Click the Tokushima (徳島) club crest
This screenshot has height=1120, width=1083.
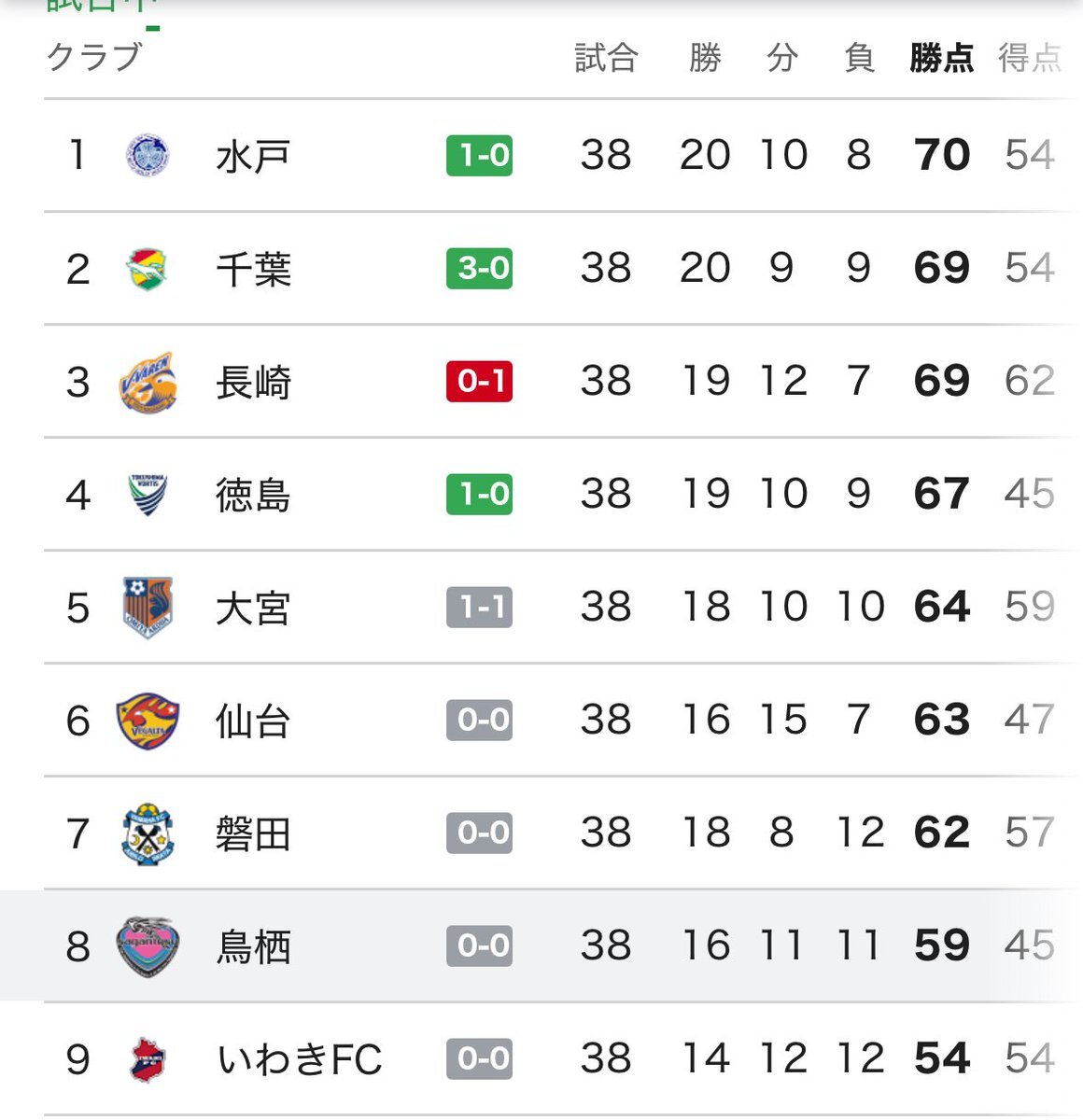[x=148, y=495]
